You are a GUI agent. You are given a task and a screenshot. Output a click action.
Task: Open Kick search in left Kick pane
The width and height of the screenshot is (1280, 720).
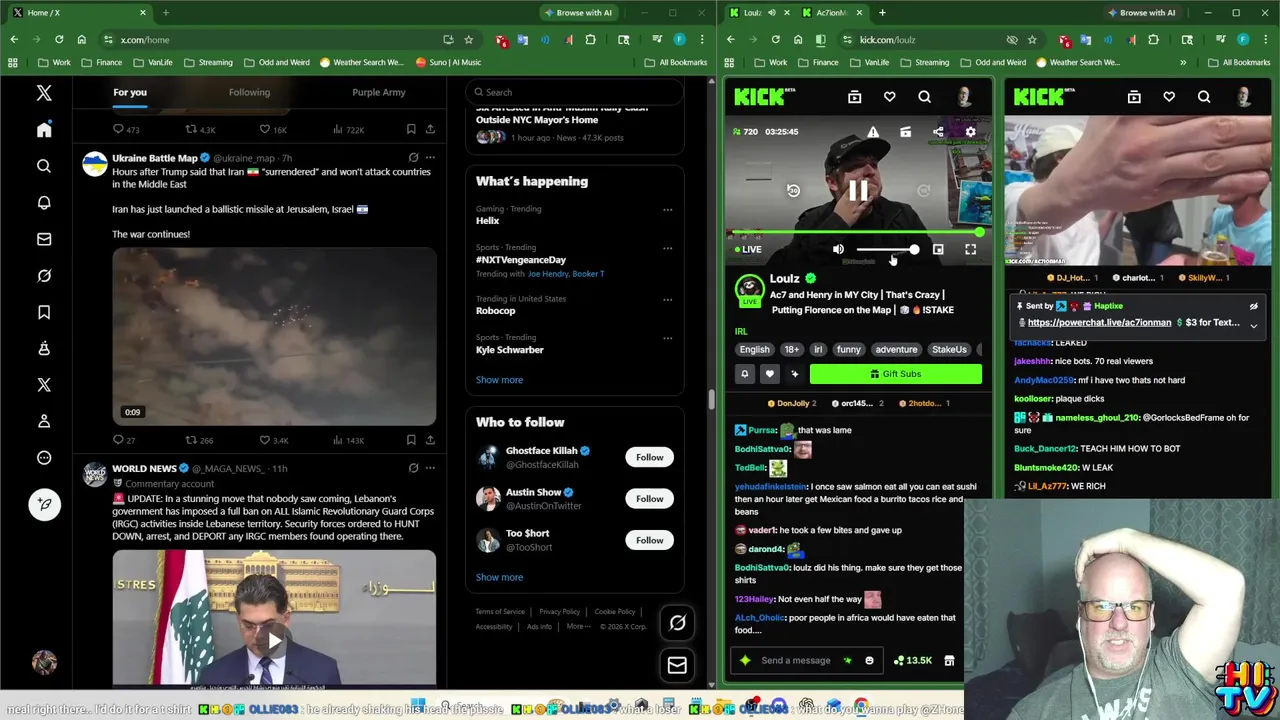(x=924, y=97)
